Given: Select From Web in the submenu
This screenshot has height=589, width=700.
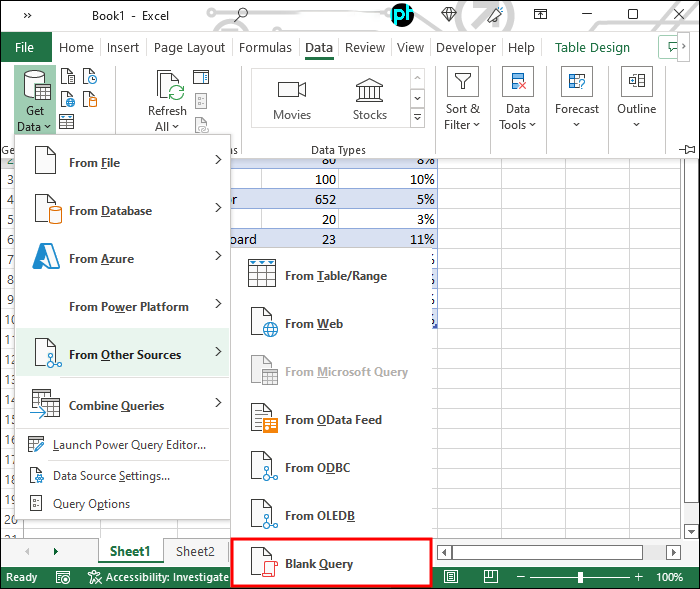Looking at the screenshot, I should point(314,324).
